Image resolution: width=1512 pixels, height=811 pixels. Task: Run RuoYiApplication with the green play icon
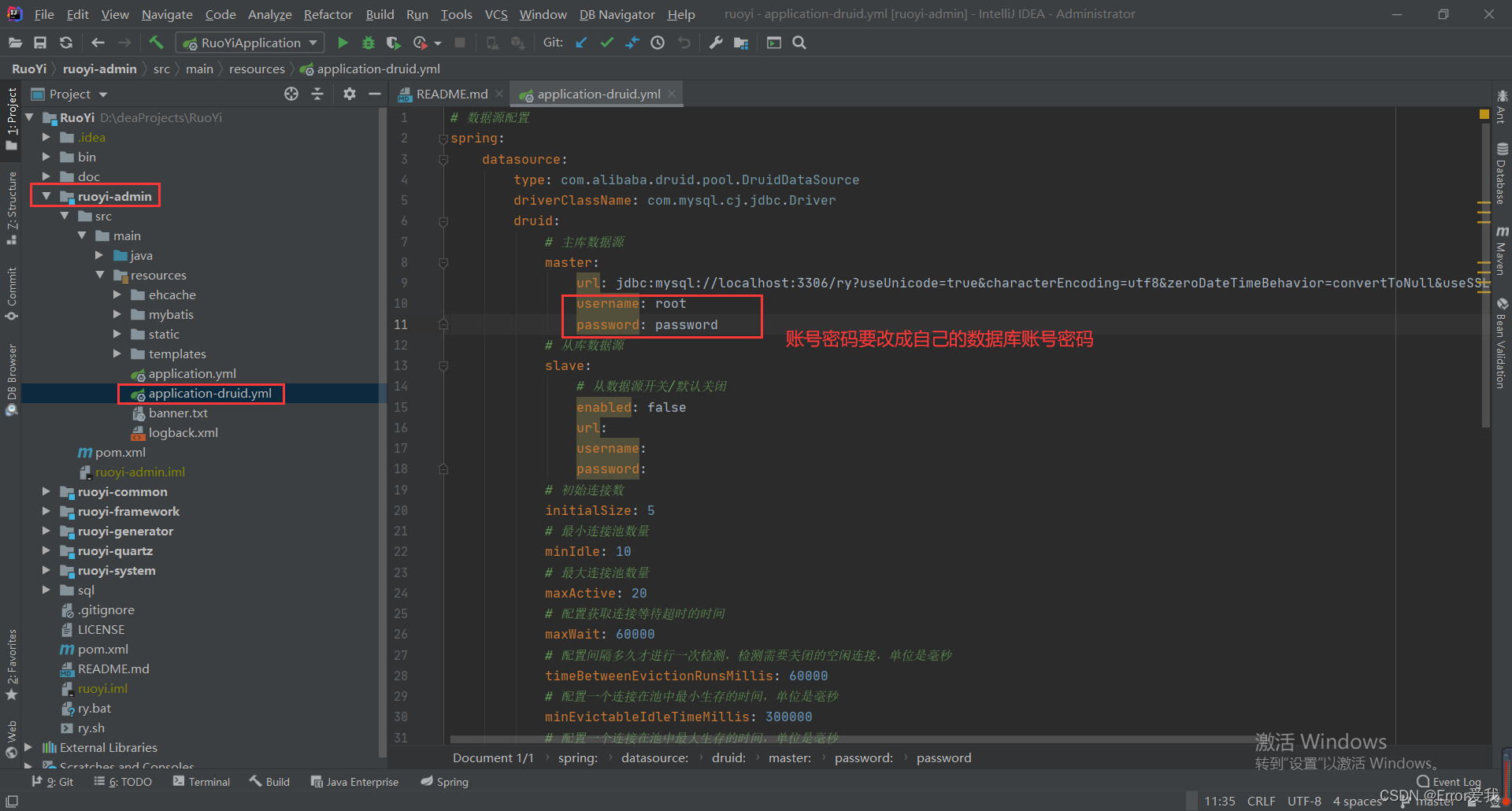click(x=343, y=43)
